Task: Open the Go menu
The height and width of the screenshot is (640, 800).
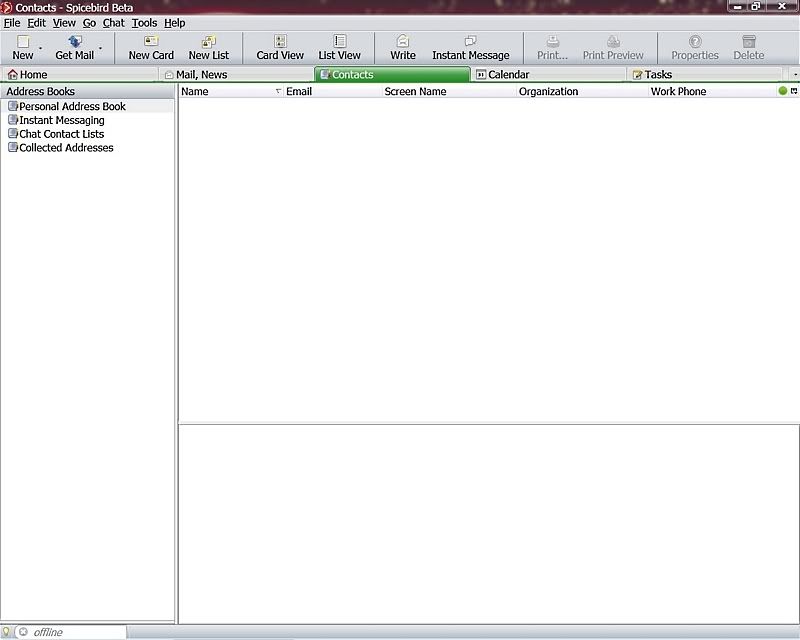Action: (89, 23)
